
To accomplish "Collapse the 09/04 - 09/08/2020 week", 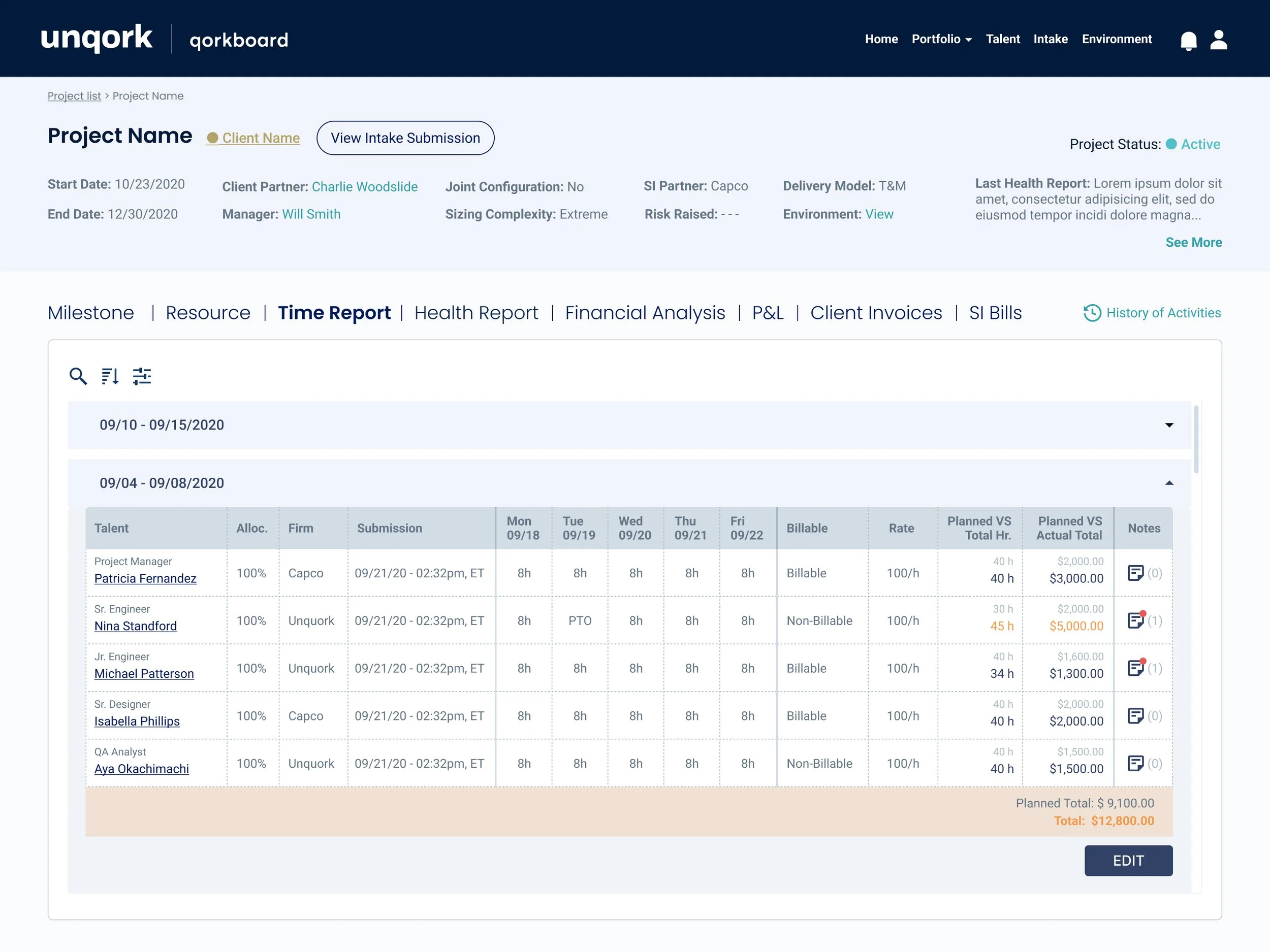I will click(1169, 483).
